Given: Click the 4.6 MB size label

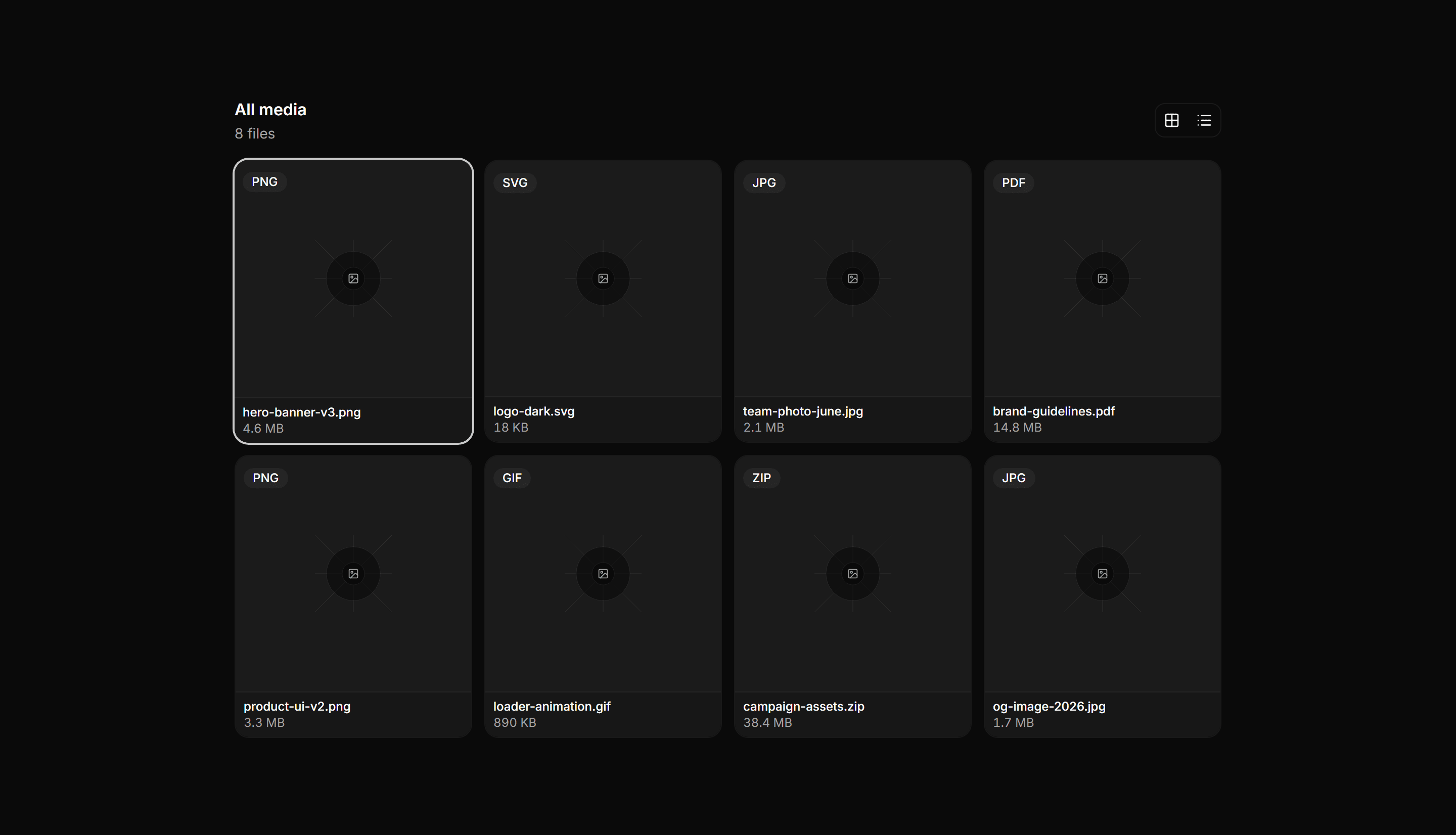Looking at the screenshot, I should tap(263, 429).
